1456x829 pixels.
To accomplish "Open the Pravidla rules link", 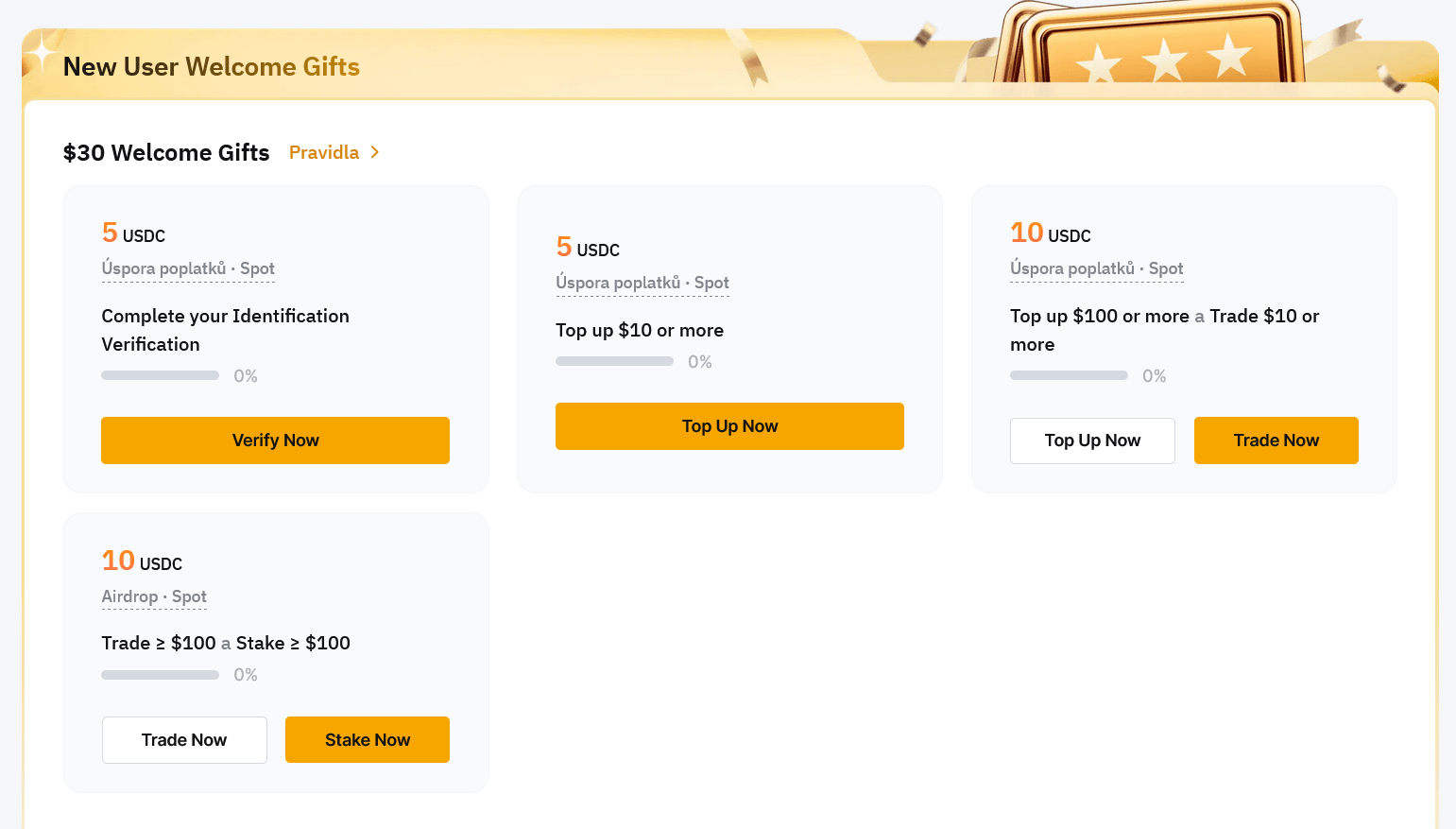I will pyautogui.click(x=324, y=153).
